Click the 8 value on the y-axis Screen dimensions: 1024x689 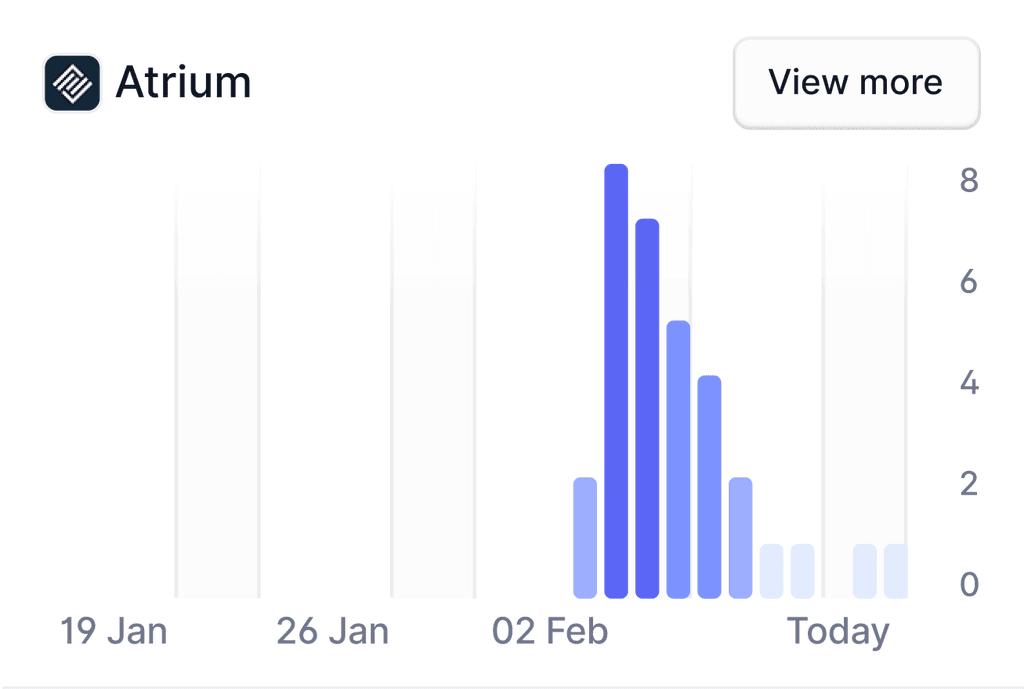coord(968,181)
